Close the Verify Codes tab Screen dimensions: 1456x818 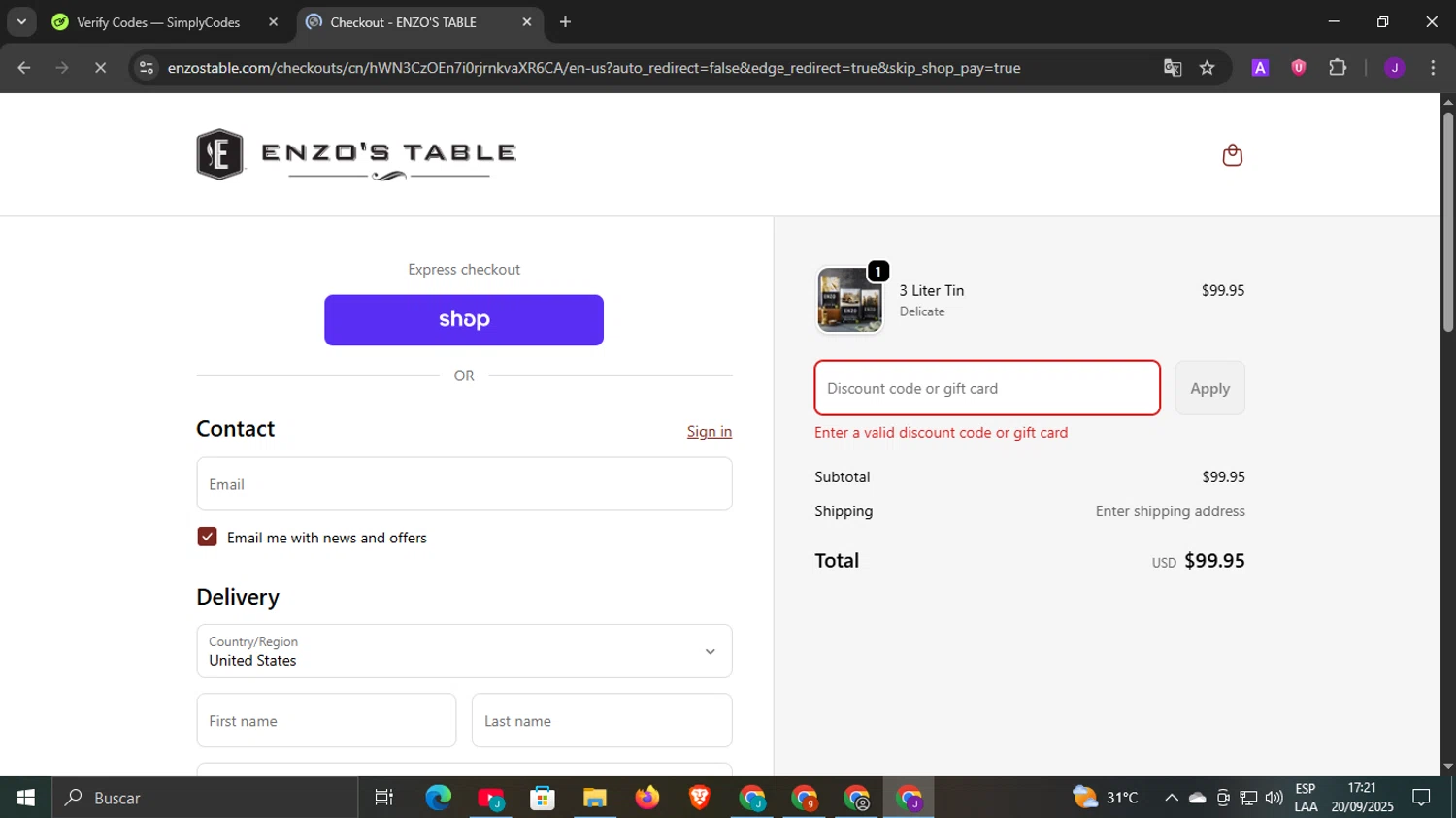tap(273, 22)
